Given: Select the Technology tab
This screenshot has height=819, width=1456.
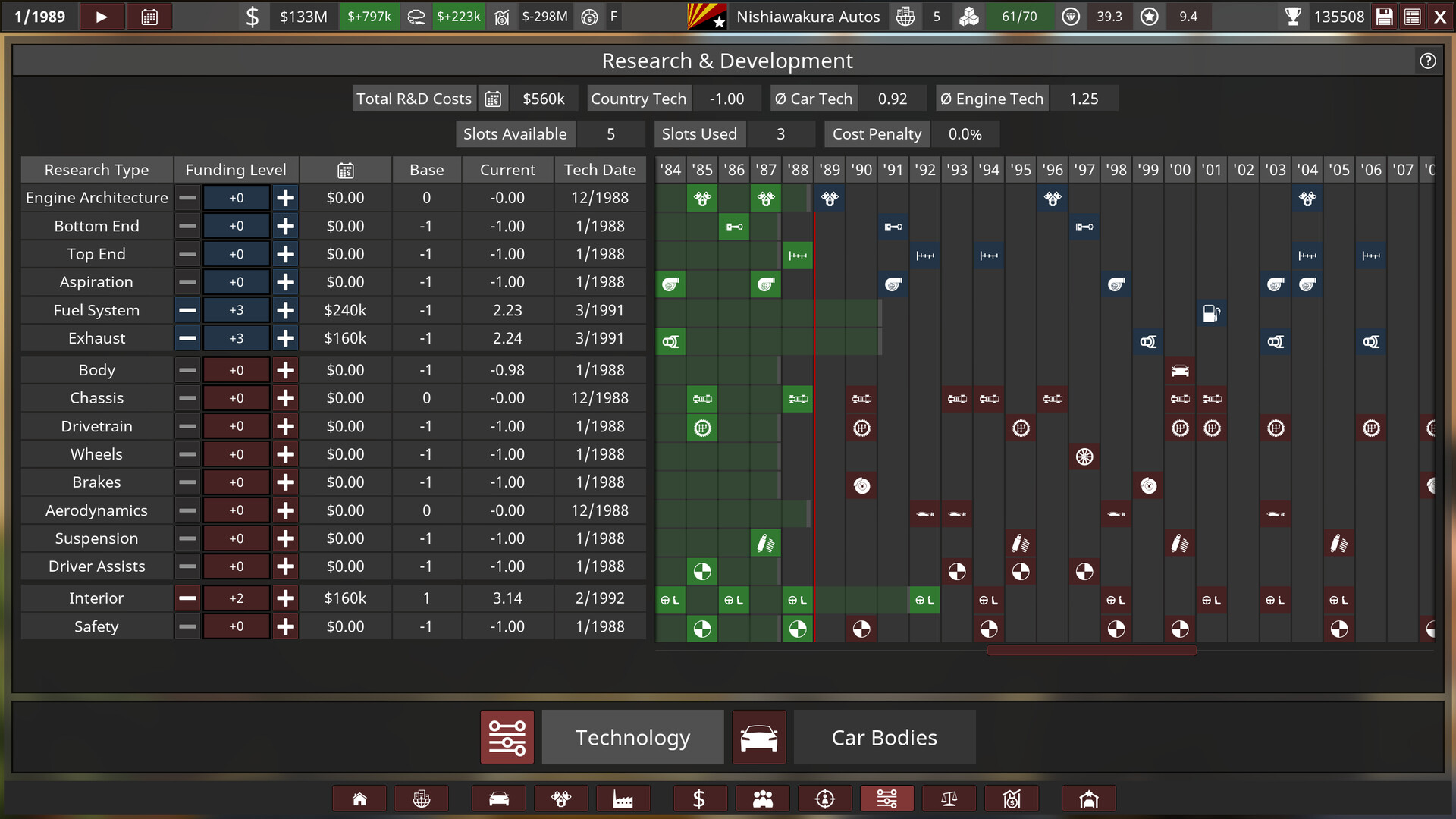Looking at the screenshot, I should click(632, 737).
